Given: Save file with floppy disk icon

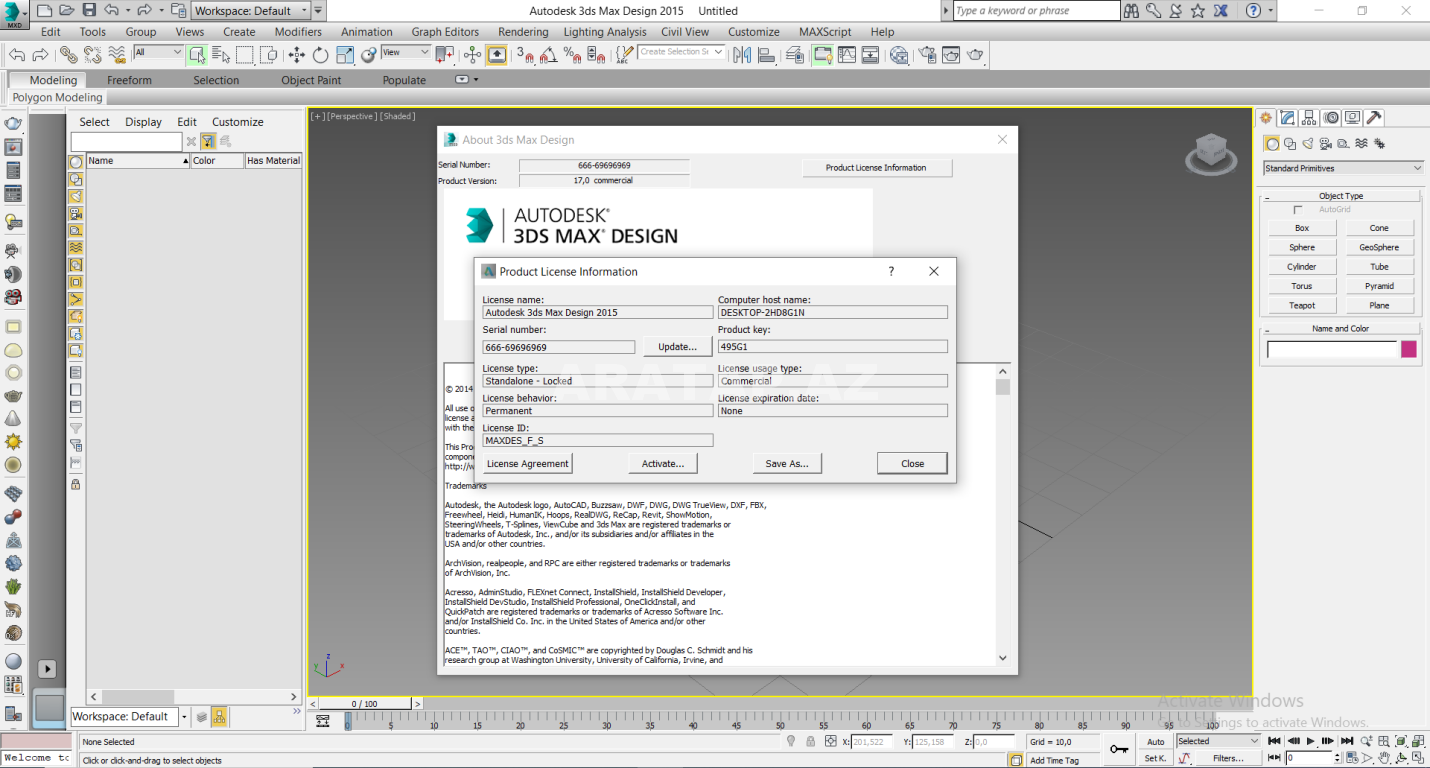Looking at the screenshot, I should click(89, 10).
